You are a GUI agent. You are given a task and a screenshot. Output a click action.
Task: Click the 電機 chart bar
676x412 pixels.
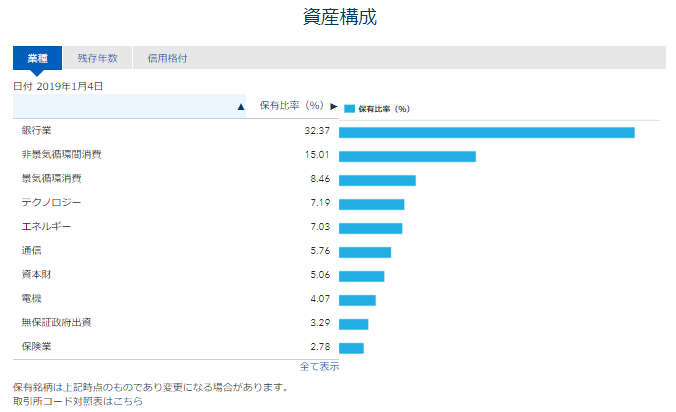357,300
